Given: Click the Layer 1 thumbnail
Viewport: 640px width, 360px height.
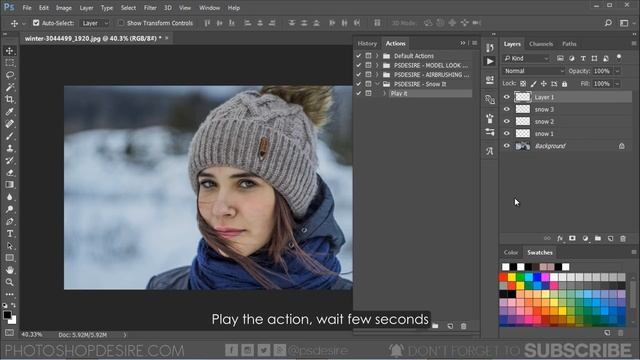Looking at the screenshot, I should 523,97.
